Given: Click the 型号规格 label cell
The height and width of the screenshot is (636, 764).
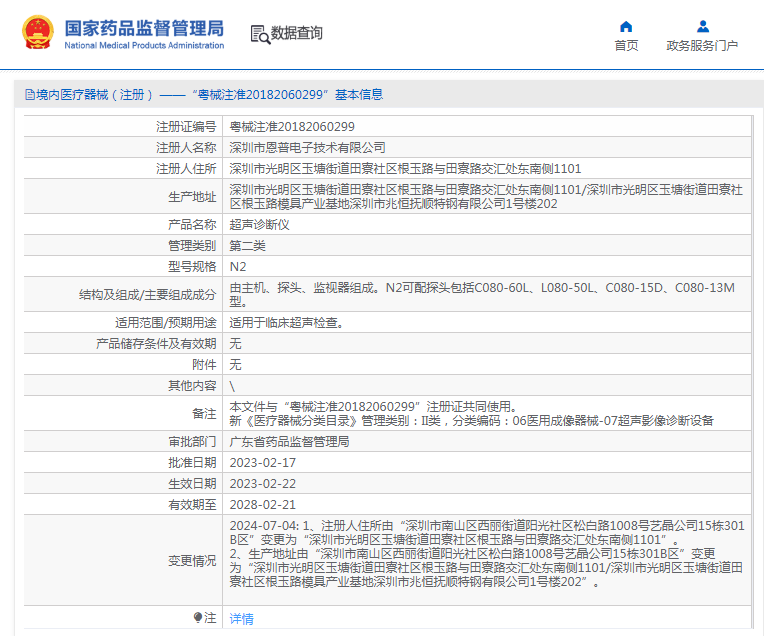Looking at the screenshot, I should [x=123, y=267].
